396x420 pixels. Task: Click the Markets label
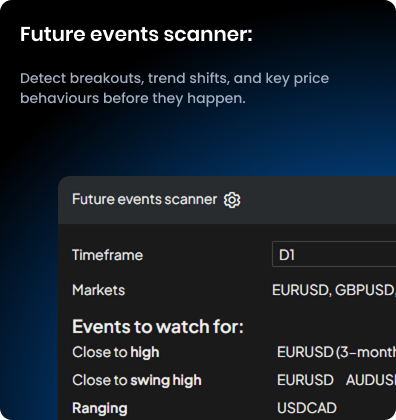click(x=99, y=290)
